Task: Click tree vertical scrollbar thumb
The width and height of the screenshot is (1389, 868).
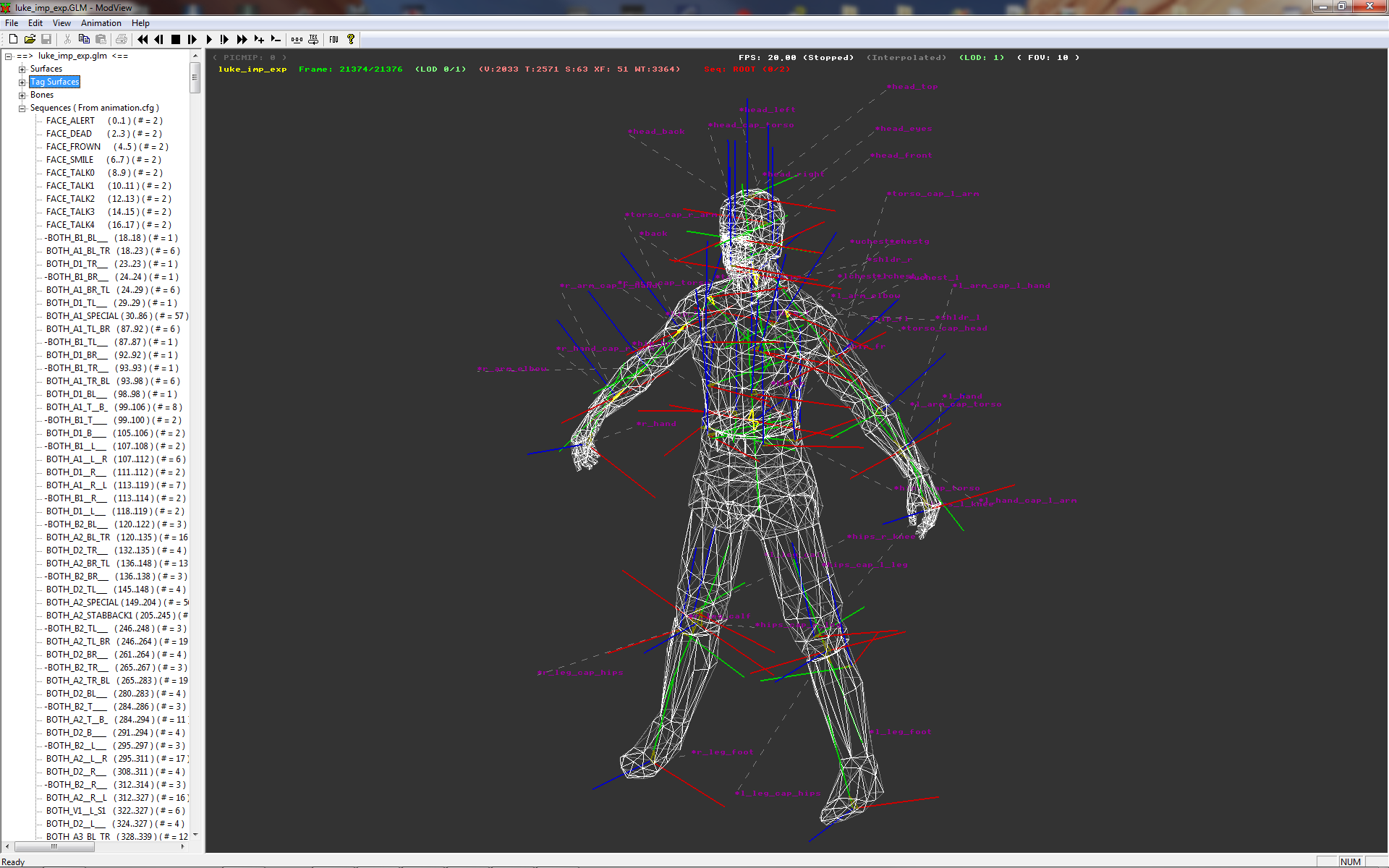Action: click(195, 77)
